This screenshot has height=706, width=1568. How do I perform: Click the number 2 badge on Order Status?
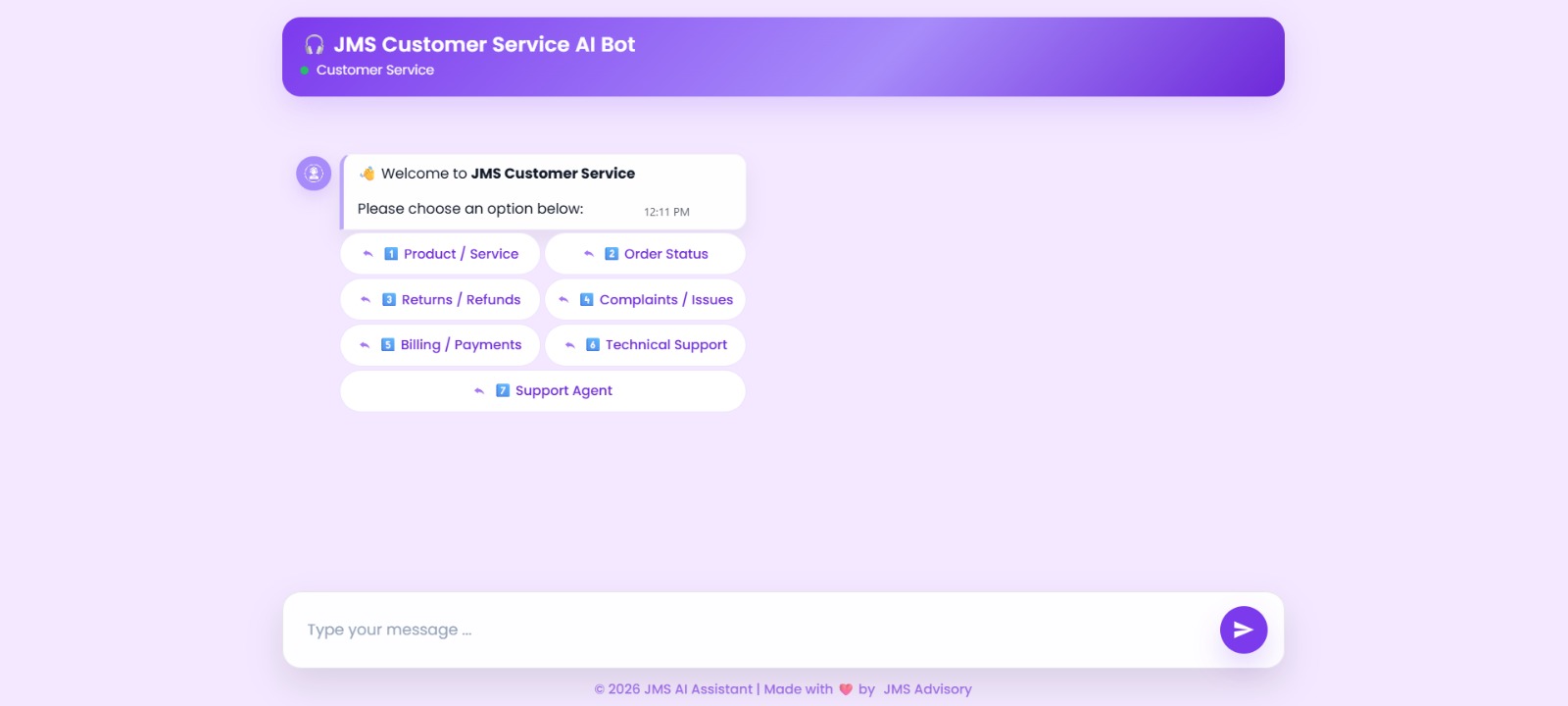[612, 254]
